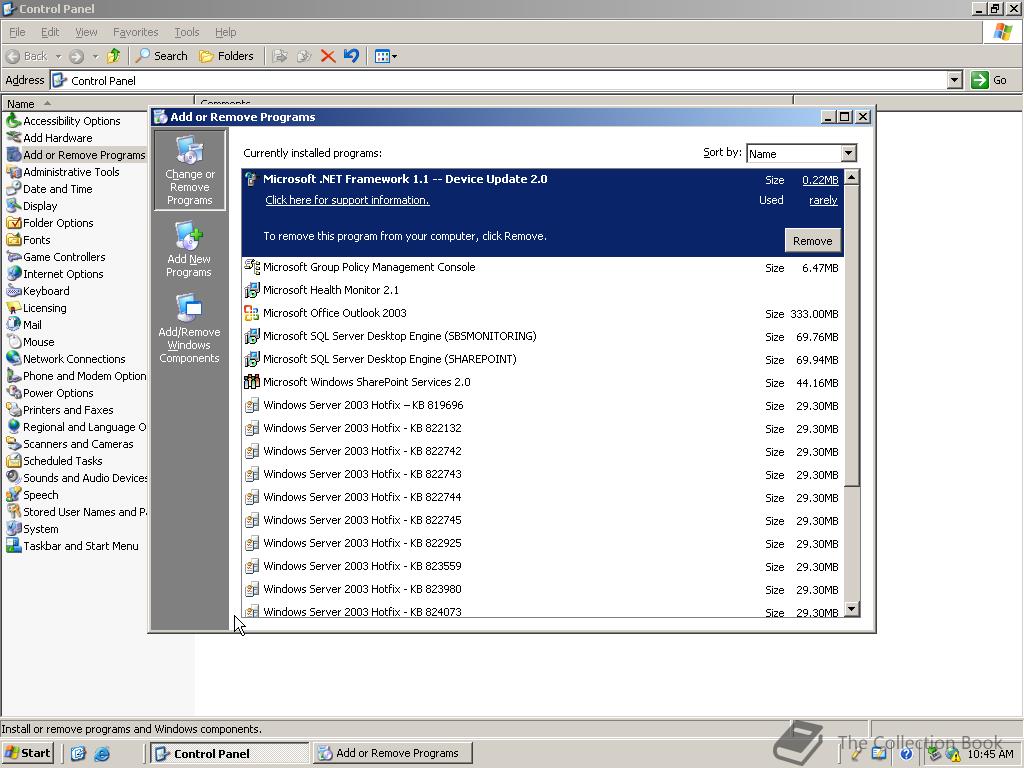Viewport: 1024px width, 768px height.
Task: Open Add New Programs pane
Action: point(189,250)
